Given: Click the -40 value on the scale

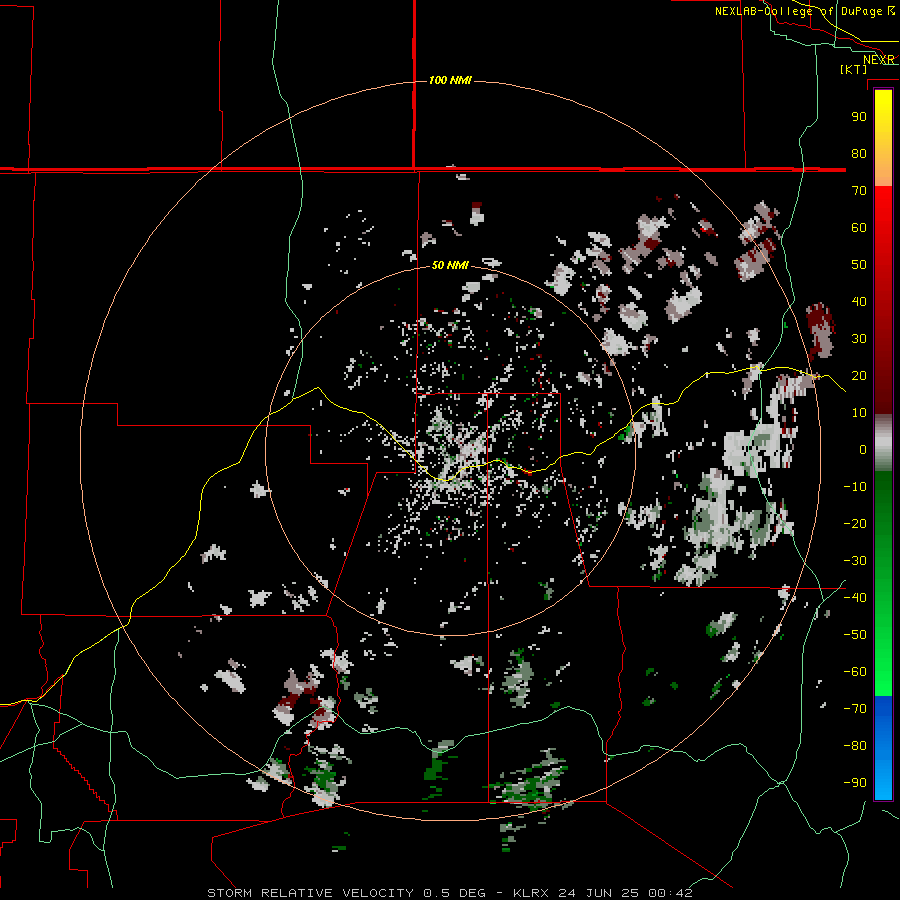Looking at the screenshot, I should pyautogui.click(x=856, y=598).
